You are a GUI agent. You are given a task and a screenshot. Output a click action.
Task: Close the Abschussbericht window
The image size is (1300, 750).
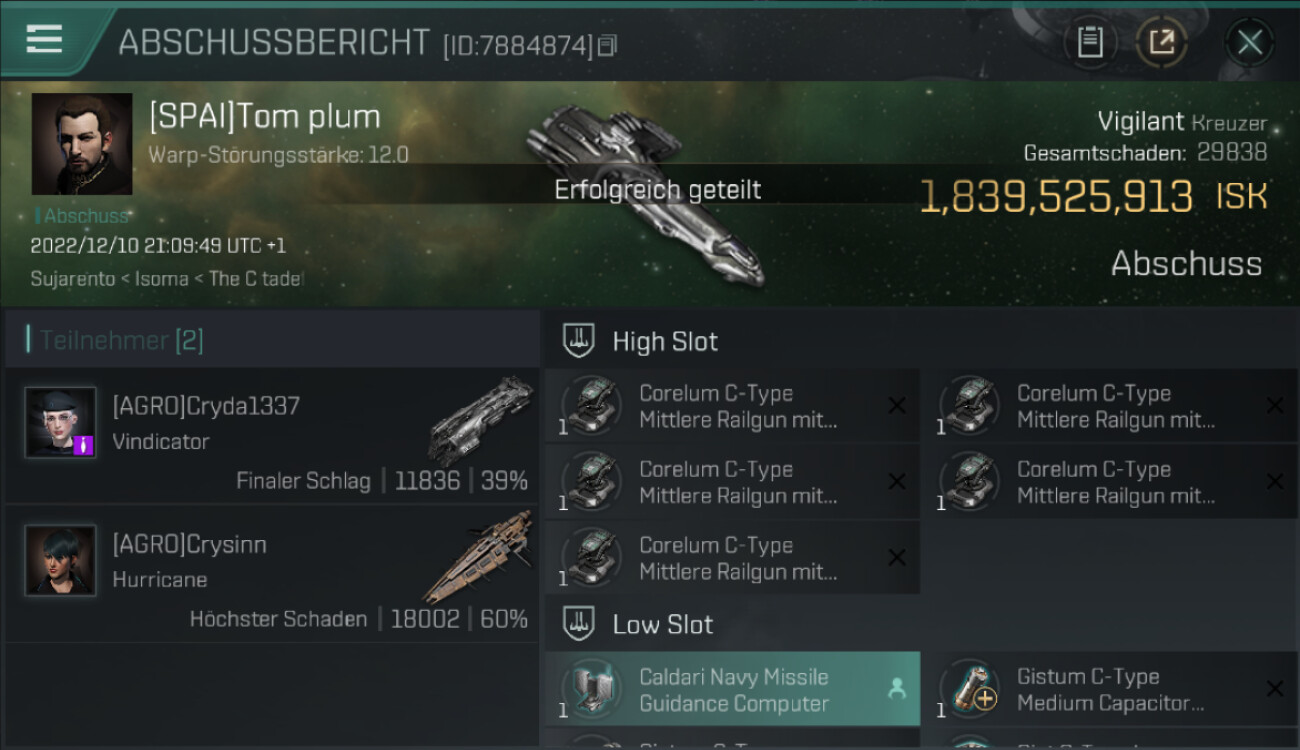click(x=1249, y=42)
